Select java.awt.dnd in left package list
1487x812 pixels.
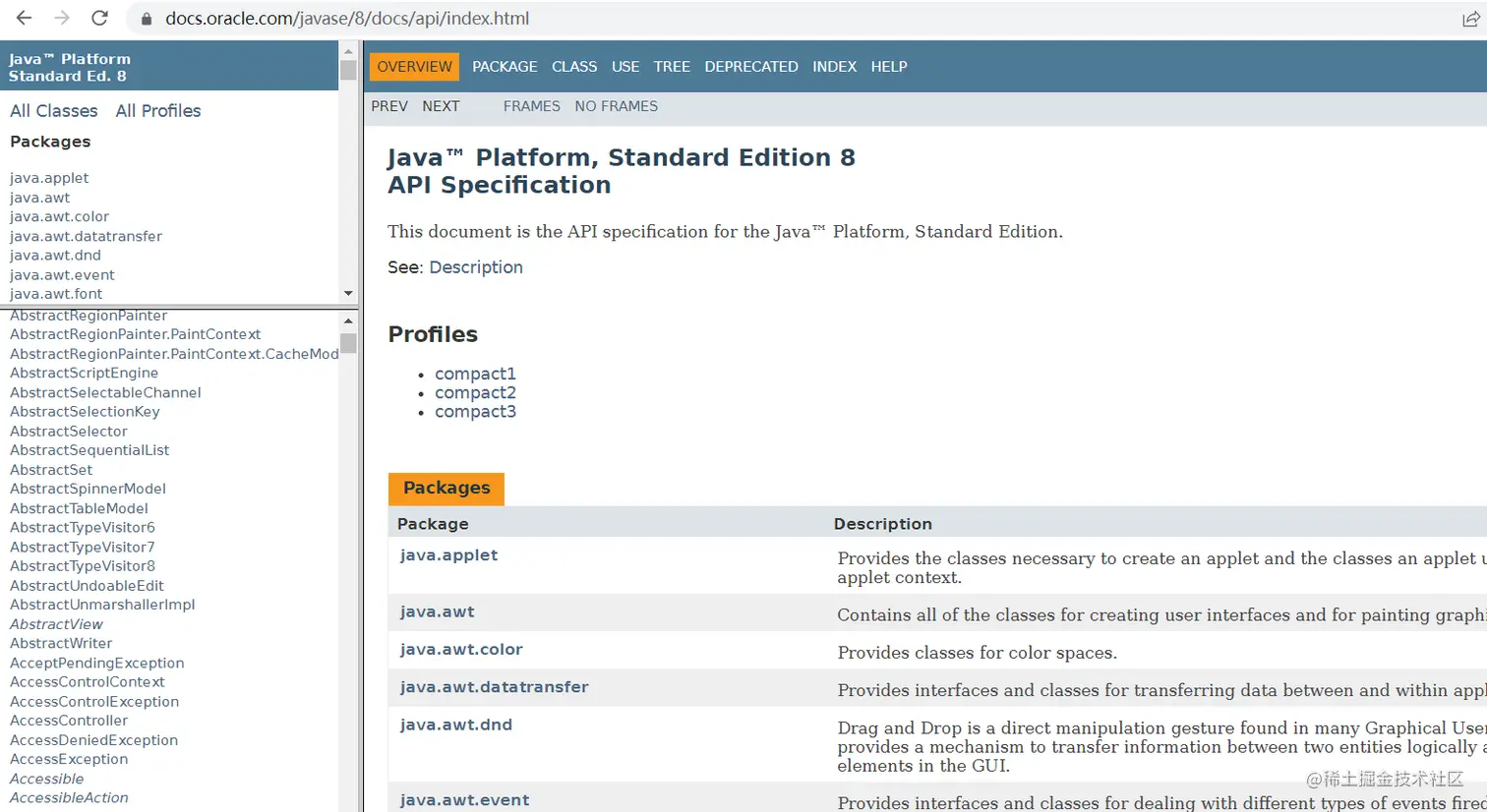coord(55,256)
